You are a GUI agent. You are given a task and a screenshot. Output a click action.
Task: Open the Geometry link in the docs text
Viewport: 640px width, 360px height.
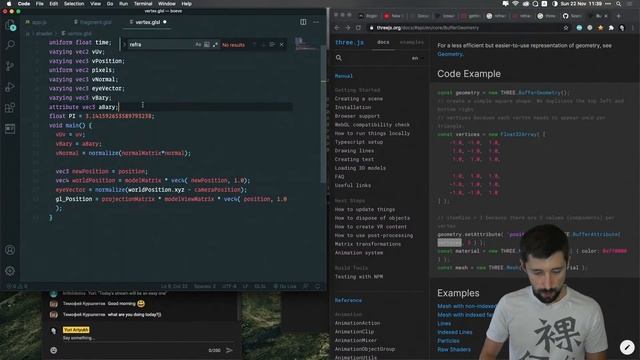(x=450, y=54)
